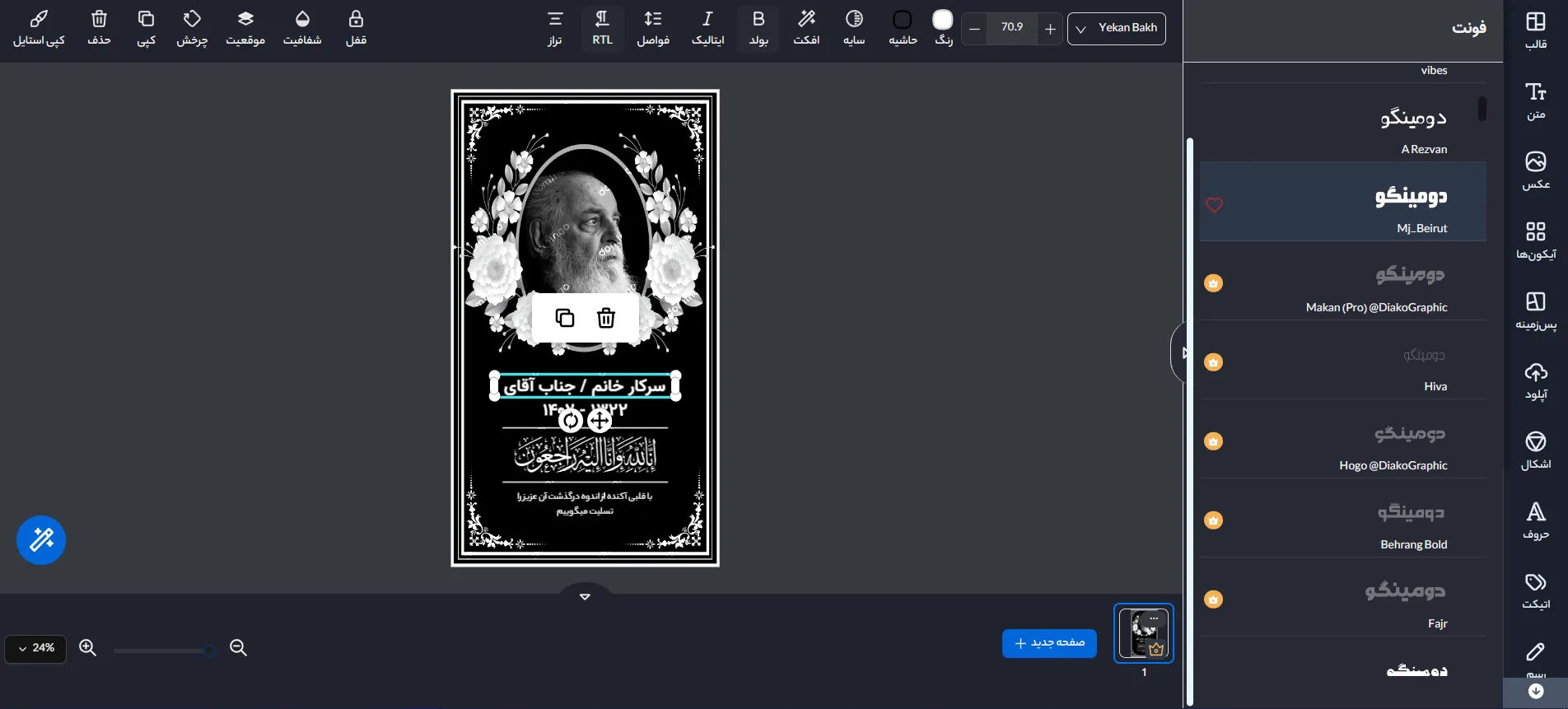Screen dimensions: 1568x709
Task: Open the قالب templates panel
Action: point(1536,30)
